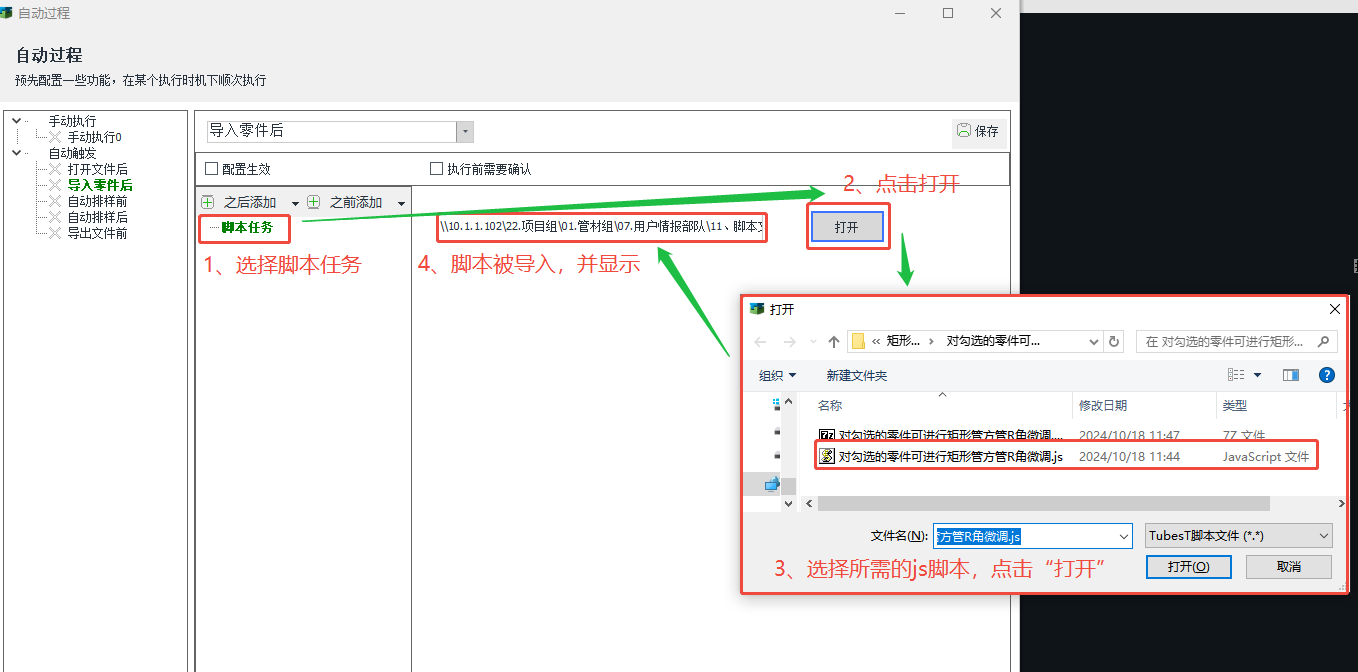The height and width of the screenshot is (672, 1358).
Task: Select the 脚本任务 task item
Action: (x=247, y=228)
